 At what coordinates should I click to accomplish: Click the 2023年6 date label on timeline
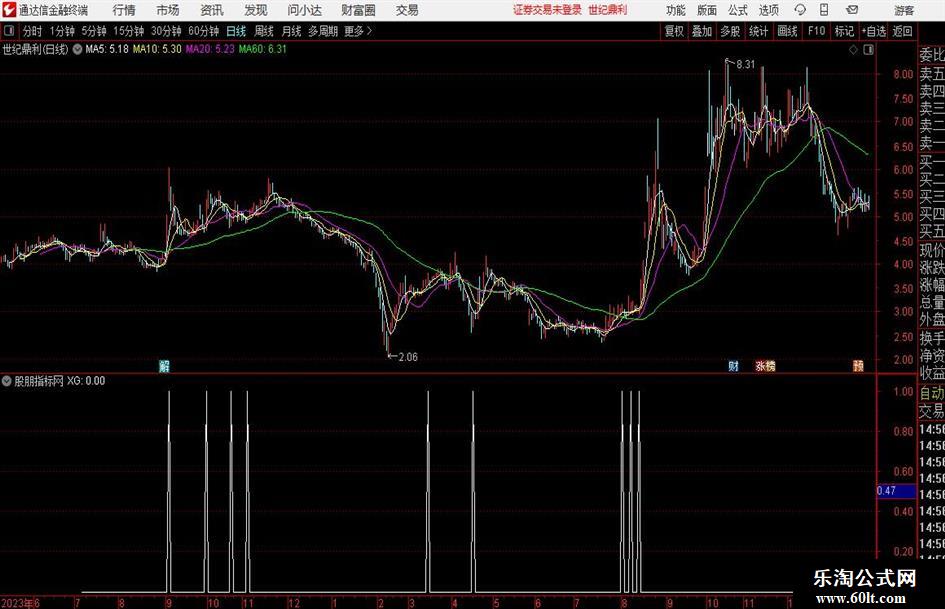click(20, 603)
